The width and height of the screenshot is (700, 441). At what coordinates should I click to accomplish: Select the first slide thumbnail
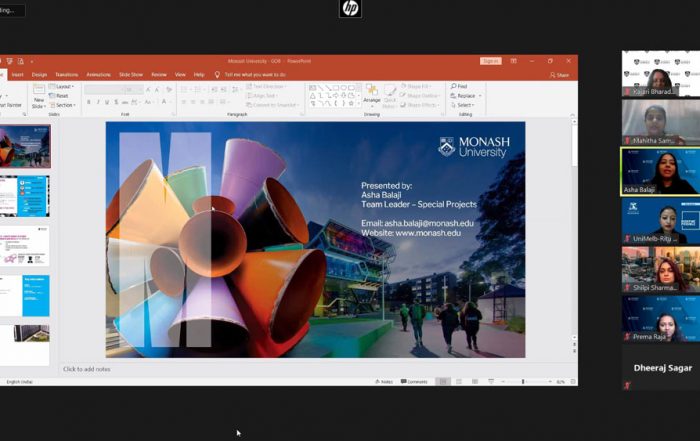point(25,146)
